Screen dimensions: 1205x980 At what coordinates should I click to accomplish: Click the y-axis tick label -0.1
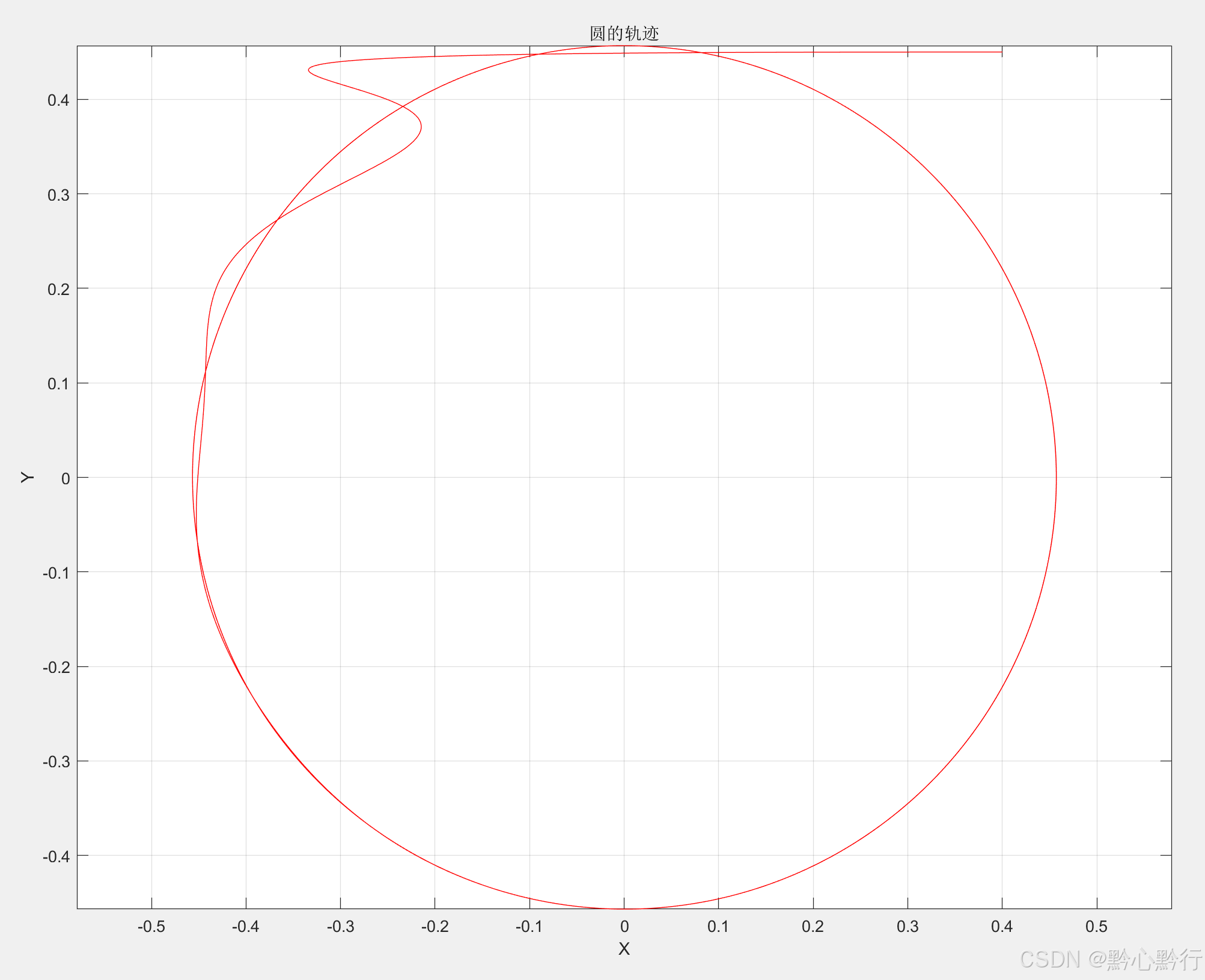point(56,573)
